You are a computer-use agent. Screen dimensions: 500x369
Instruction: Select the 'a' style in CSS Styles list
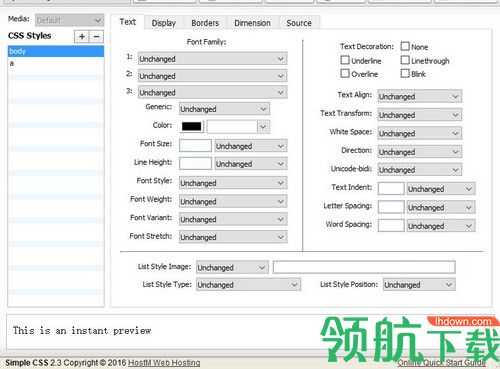[56, 63]
